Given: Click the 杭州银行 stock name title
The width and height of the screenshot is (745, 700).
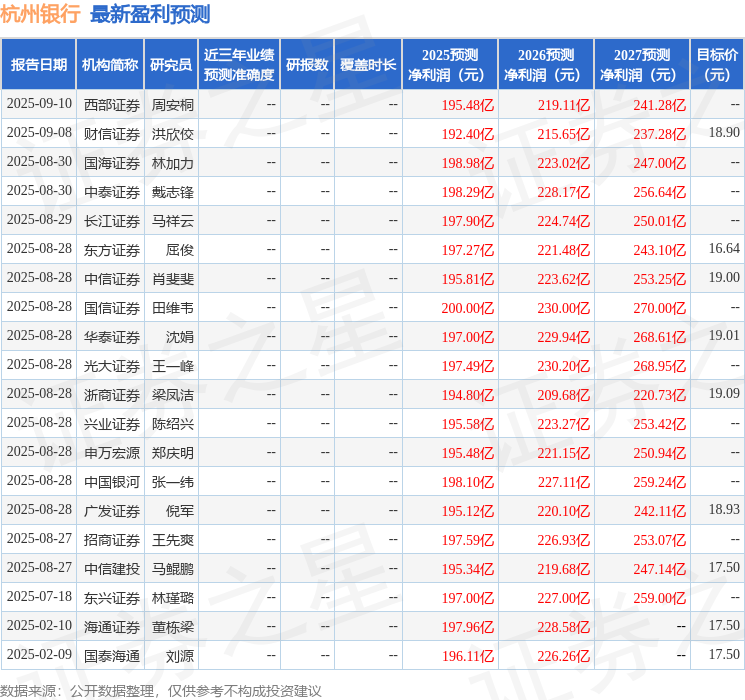Looking at the screenshot, I should pos(40,14).
